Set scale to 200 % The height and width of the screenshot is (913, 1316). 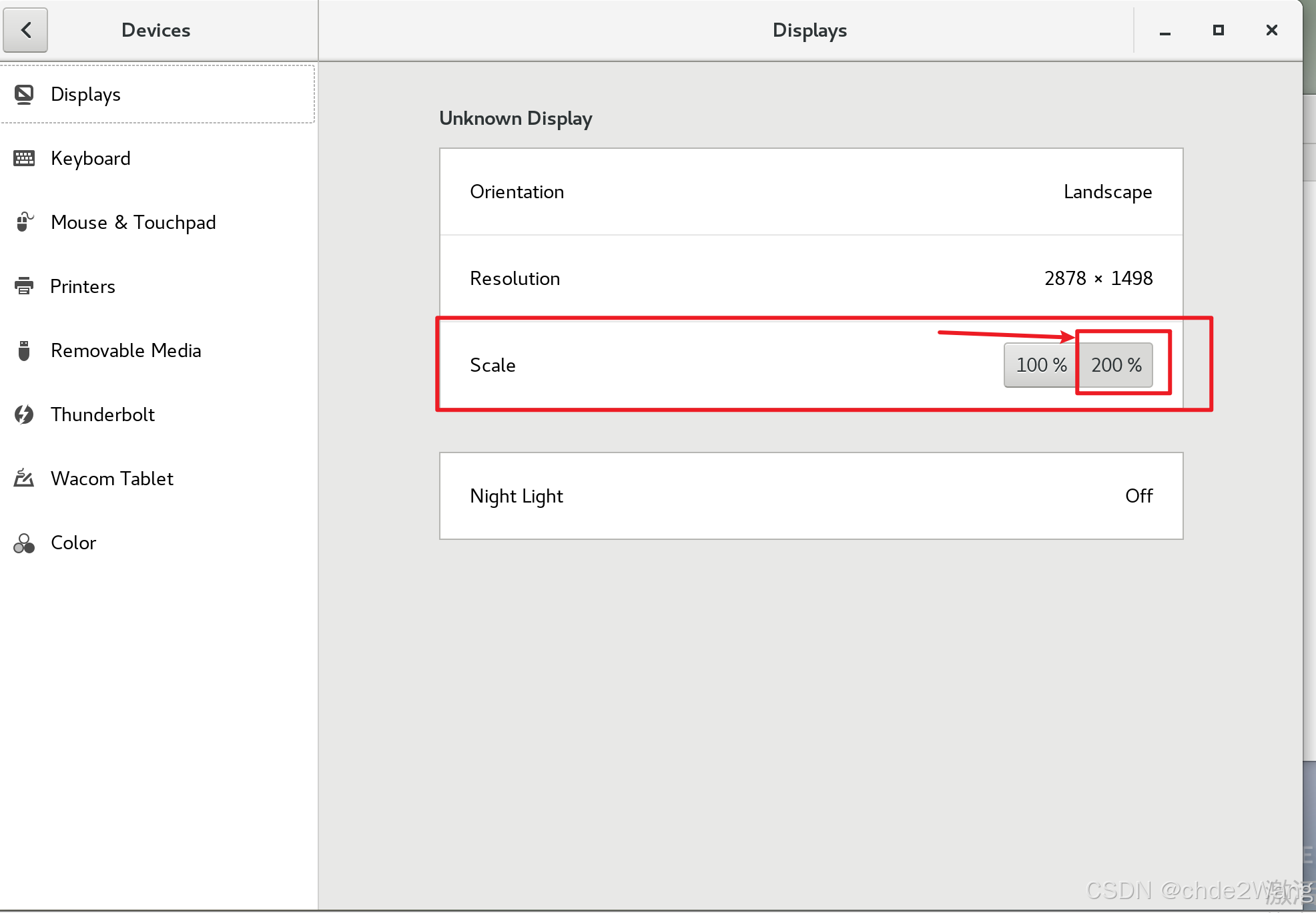pos(1116,365)
